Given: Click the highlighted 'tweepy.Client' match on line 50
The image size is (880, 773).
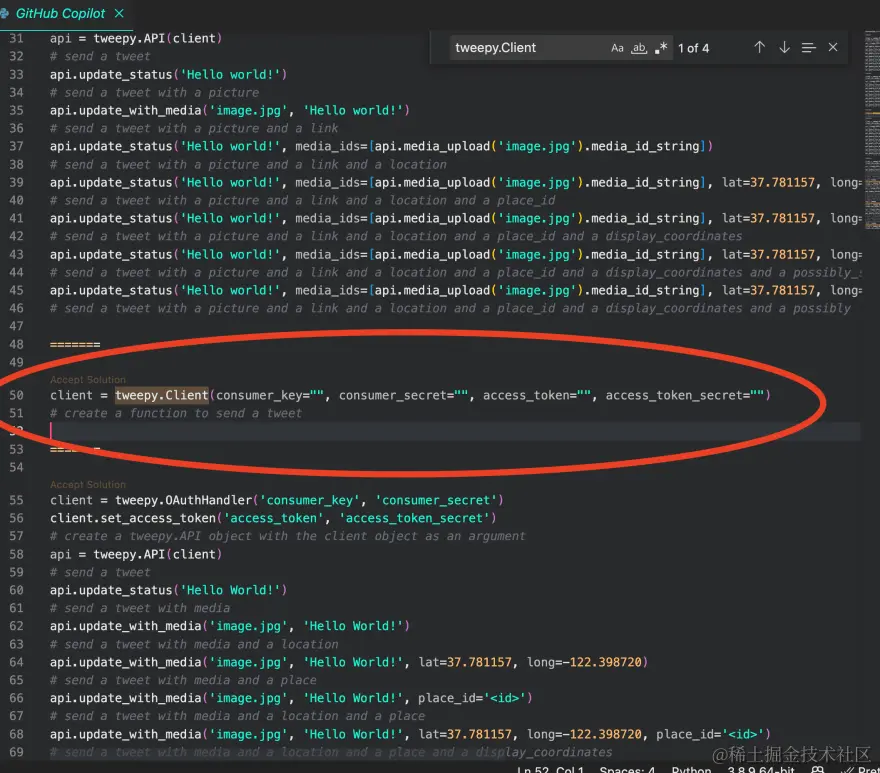Looking at the screenshot, I should pyautogui.click(x=162, y=395).
